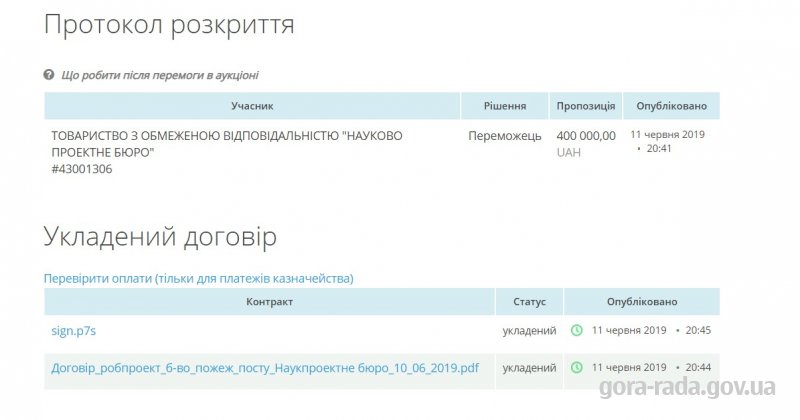Click participant name 'НАУКОВО ПРОЕКТНЕ БЮРО'
The image size is (800, 420).
tap(227, 144)
